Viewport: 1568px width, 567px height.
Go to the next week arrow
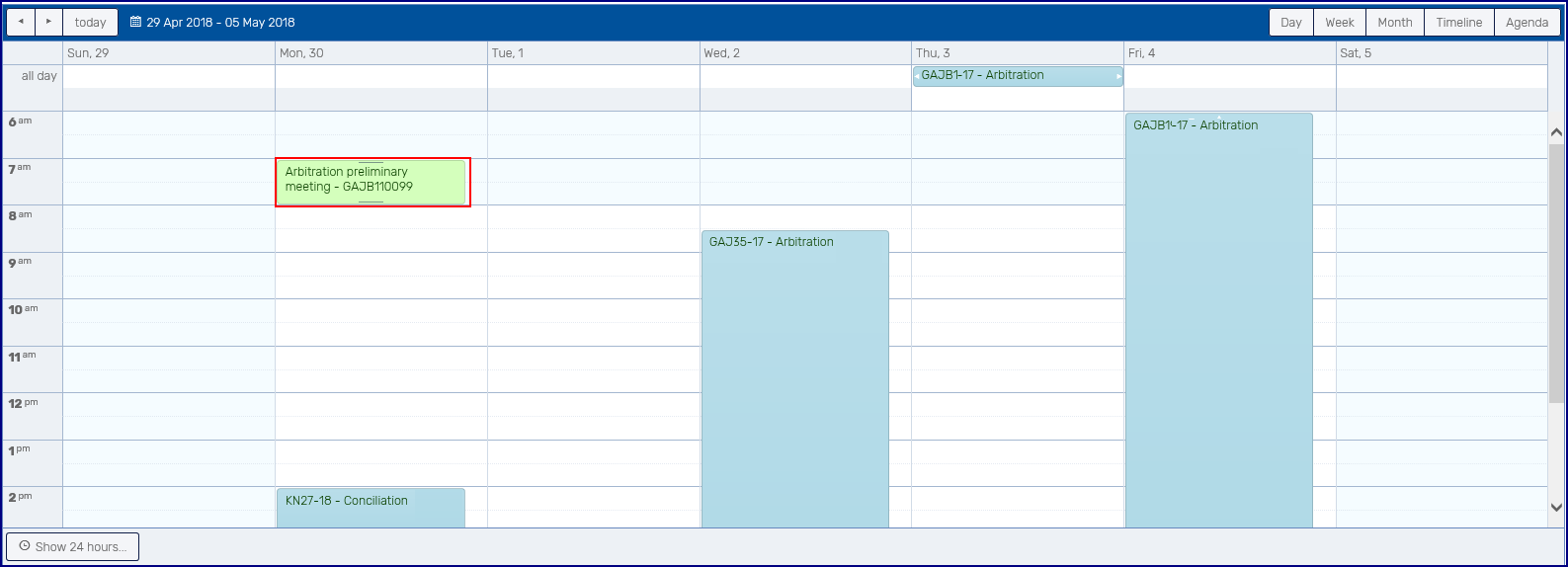pos(48,22)
